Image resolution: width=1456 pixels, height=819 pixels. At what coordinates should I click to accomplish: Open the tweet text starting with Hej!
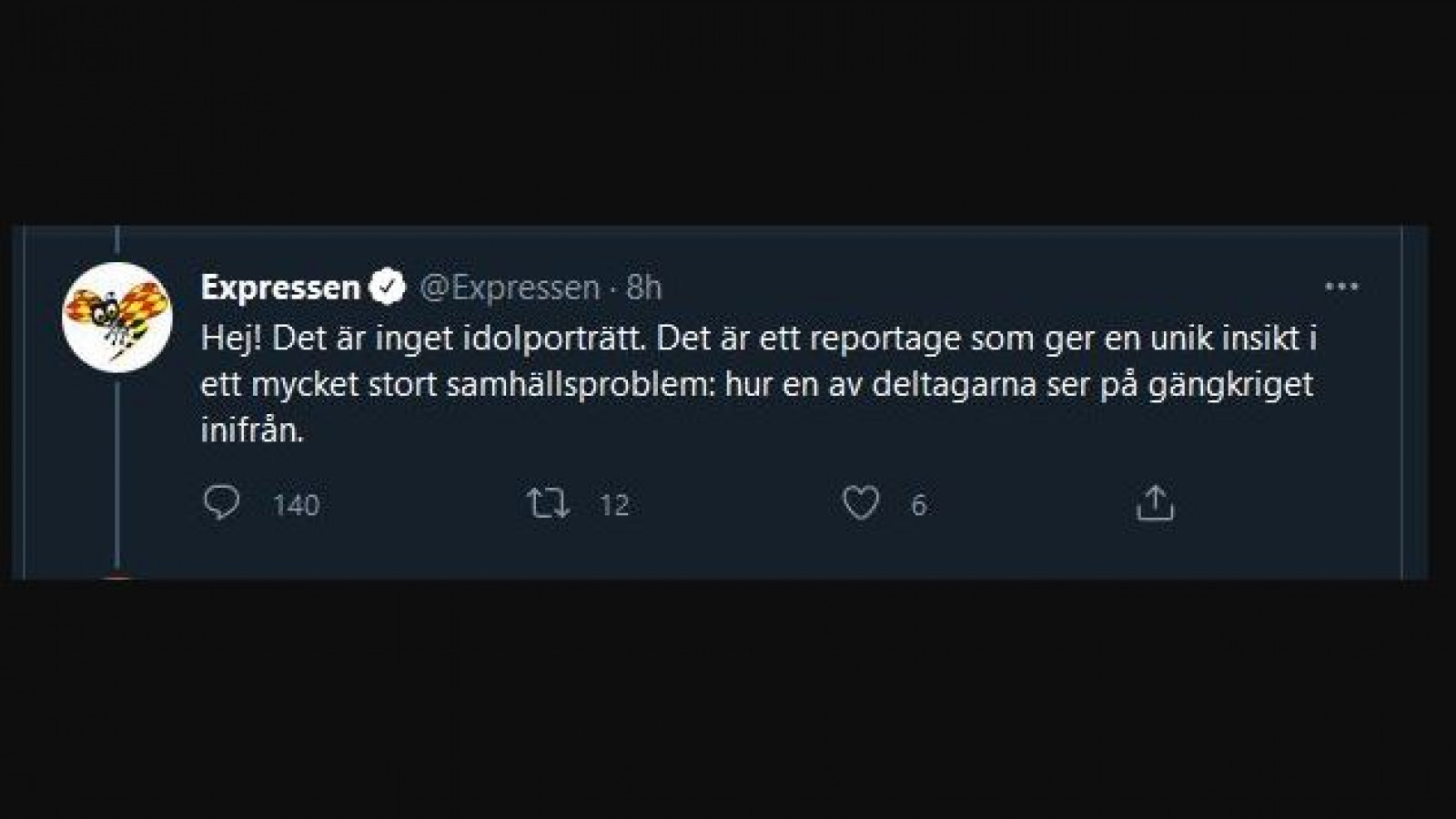tap(759, 384)
